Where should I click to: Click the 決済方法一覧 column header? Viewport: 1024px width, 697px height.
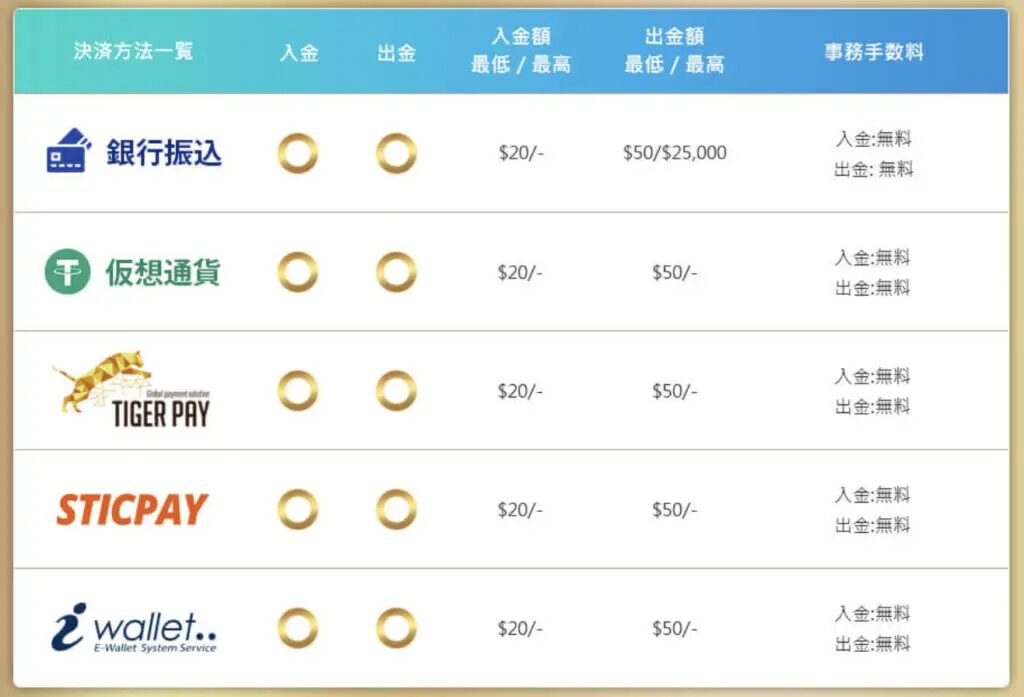click(133, 51)
